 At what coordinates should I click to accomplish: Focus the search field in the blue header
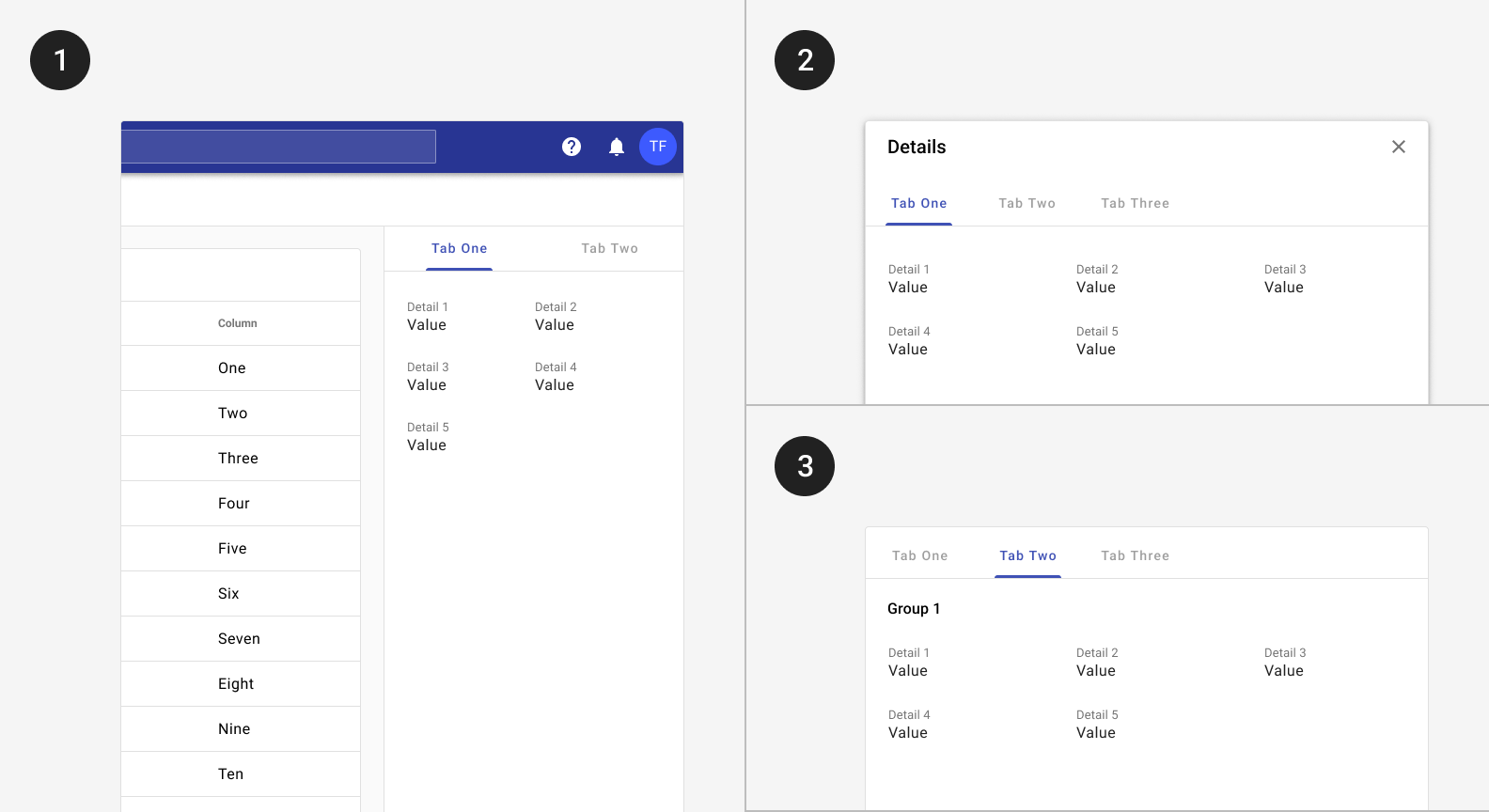278,147
